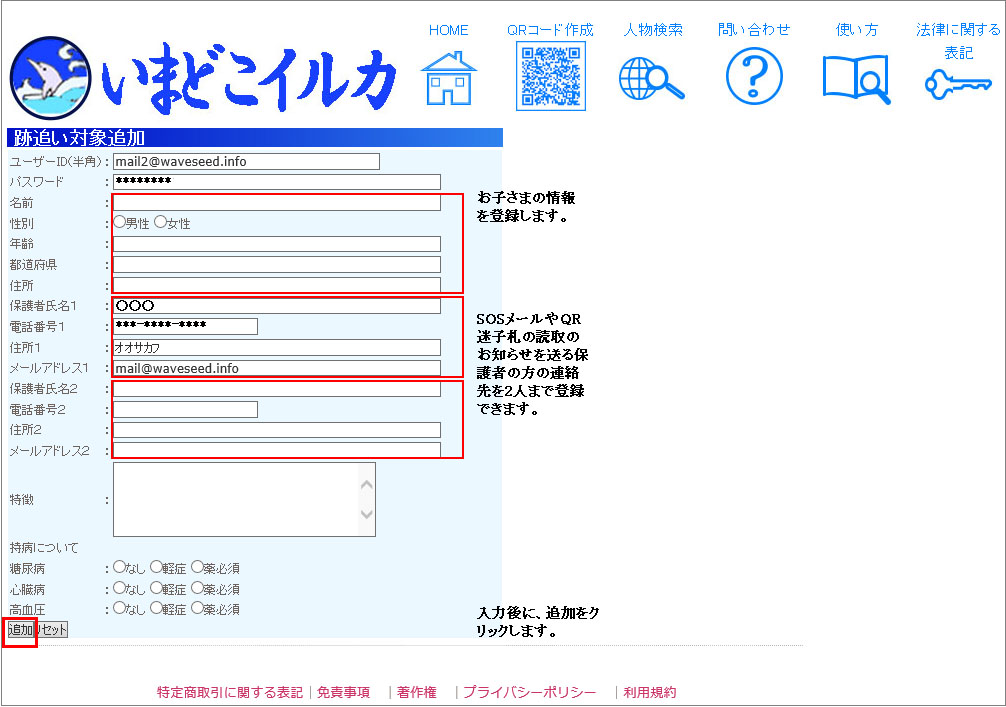
Task: Click the 特徴 textarea scroll down arrow
Action: click(x=367, y=514)
